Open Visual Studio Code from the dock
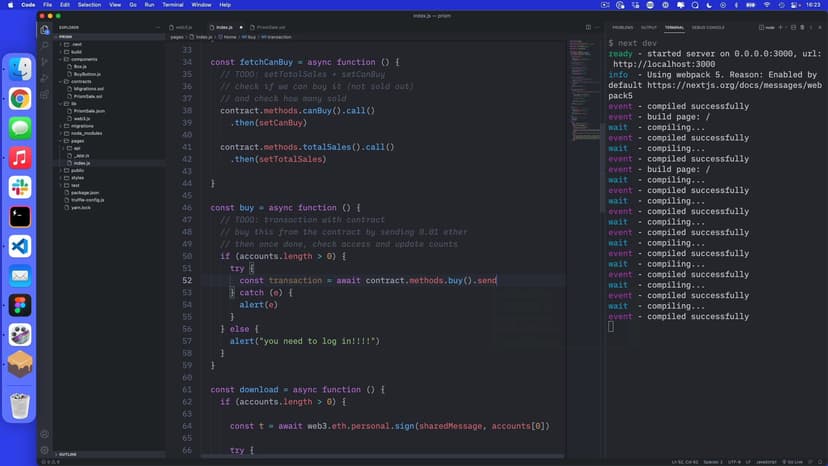Screen dimensions: 828x466 [x=20, y=246]
